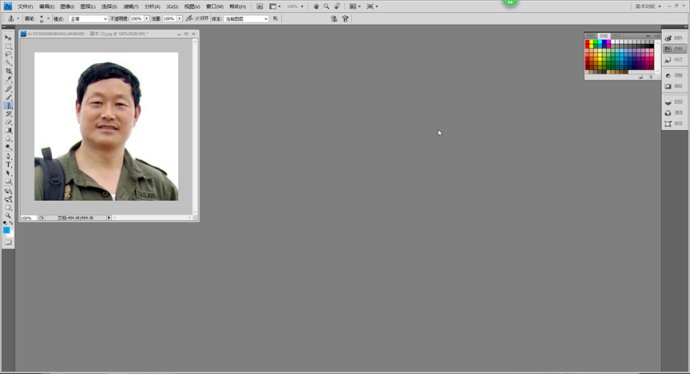Open the blending Mode dropdown

point(88,19)
